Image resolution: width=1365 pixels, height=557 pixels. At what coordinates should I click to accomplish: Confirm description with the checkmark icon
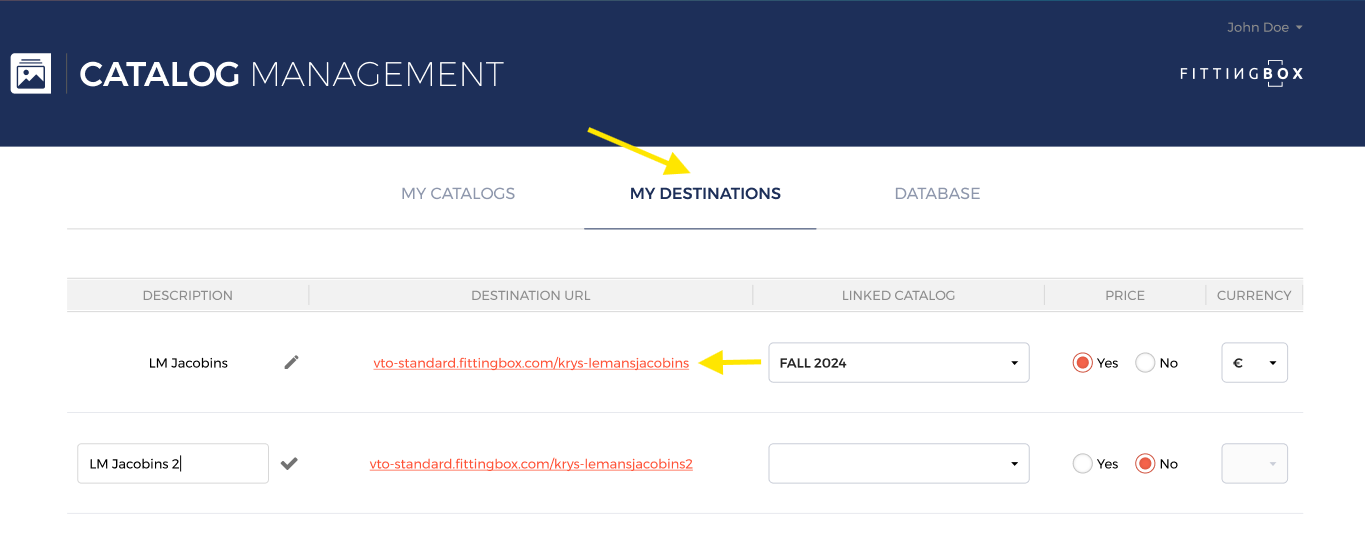289,464
